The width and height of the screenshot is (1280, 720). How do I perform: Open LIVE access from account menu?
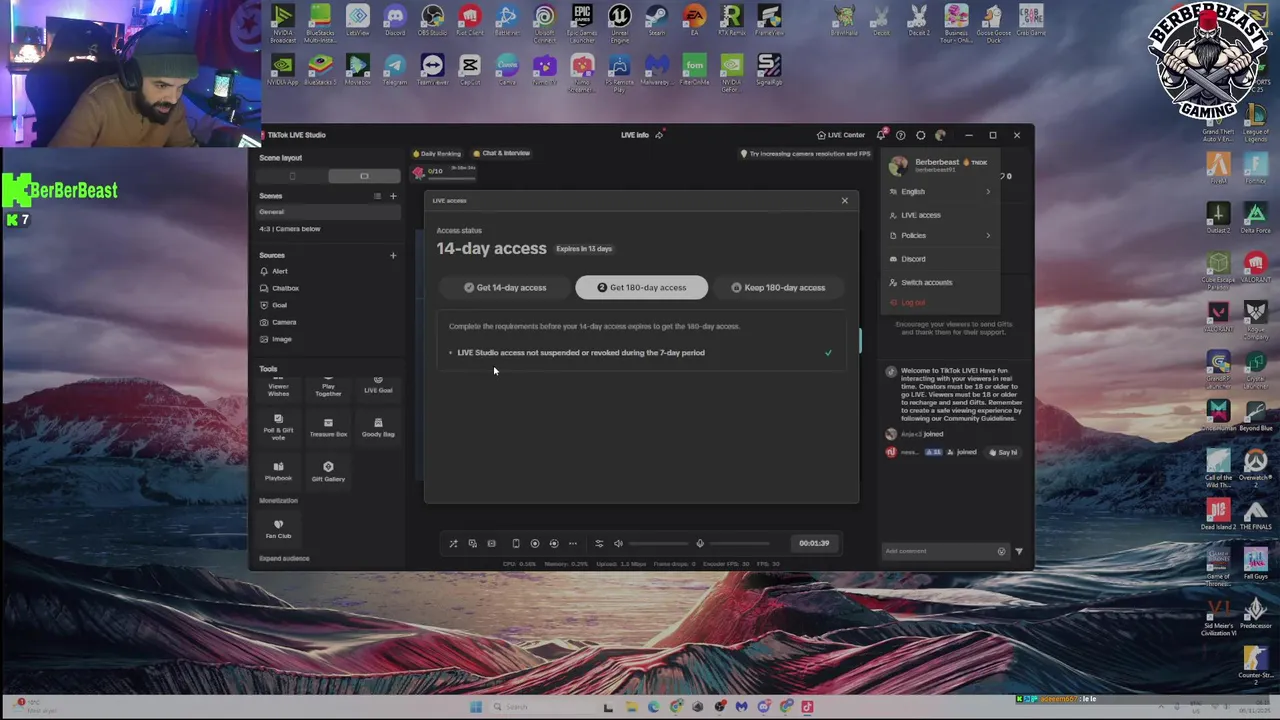[x=940, y=215]
